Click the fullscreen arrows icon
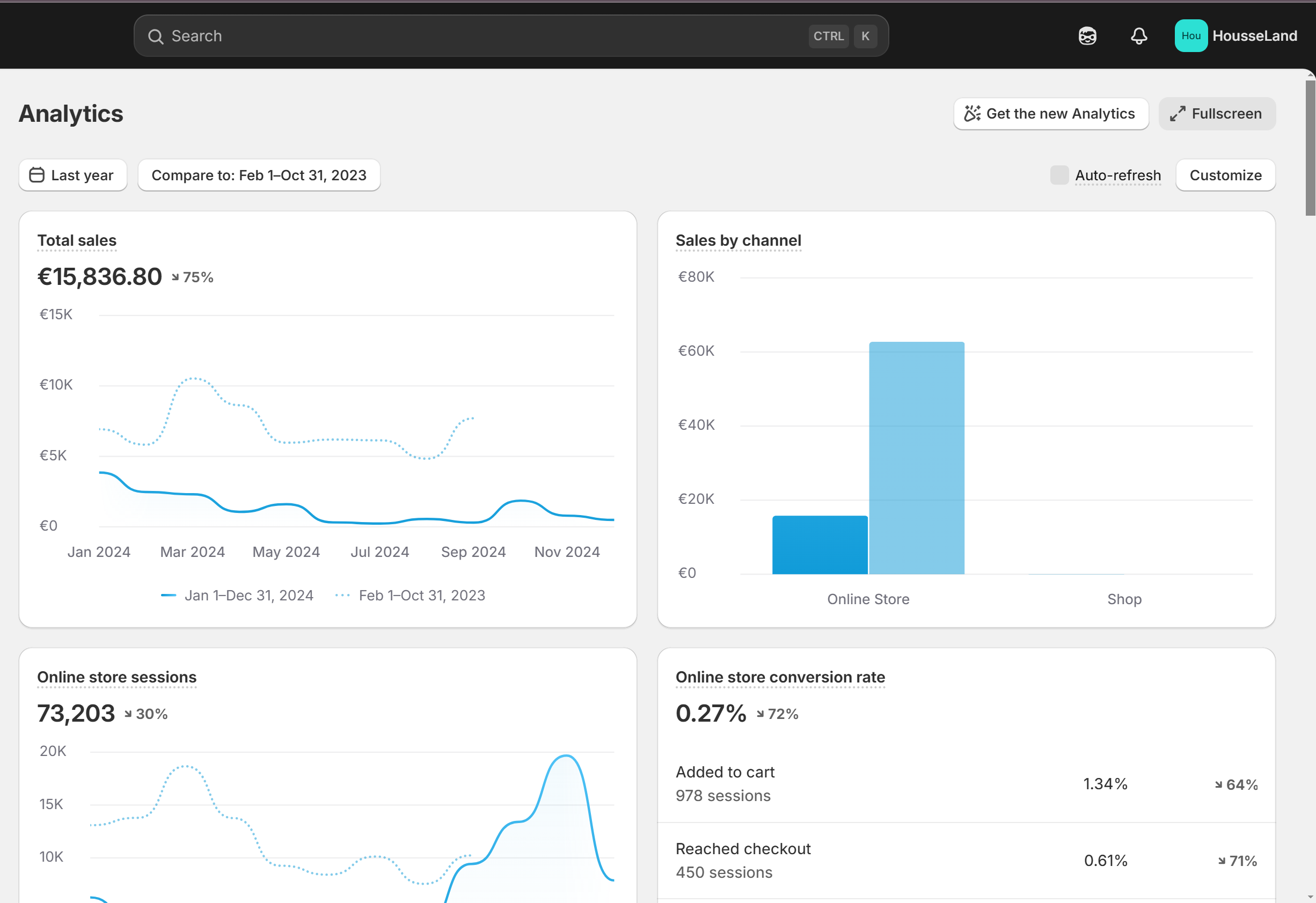The height and width of the screenshot is (903, 1316). coord(1178,114)
